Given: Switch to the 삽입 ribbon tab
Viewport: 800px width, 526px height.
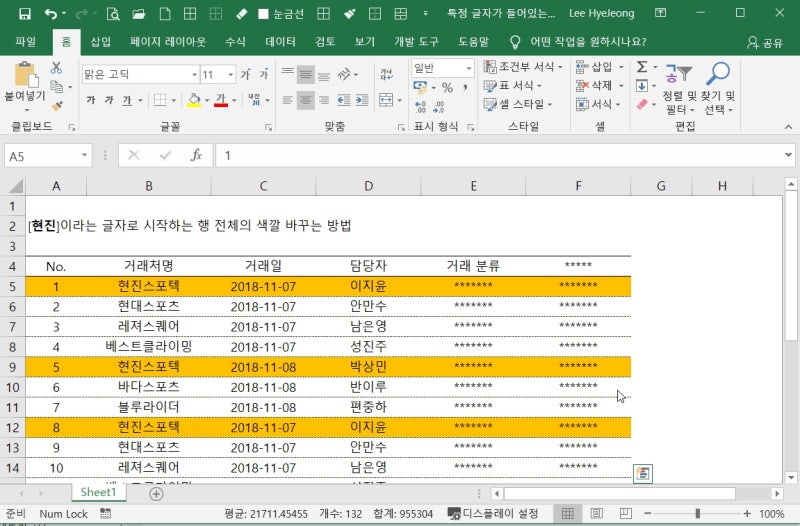Looking at the screenshot, I should 101,42.
